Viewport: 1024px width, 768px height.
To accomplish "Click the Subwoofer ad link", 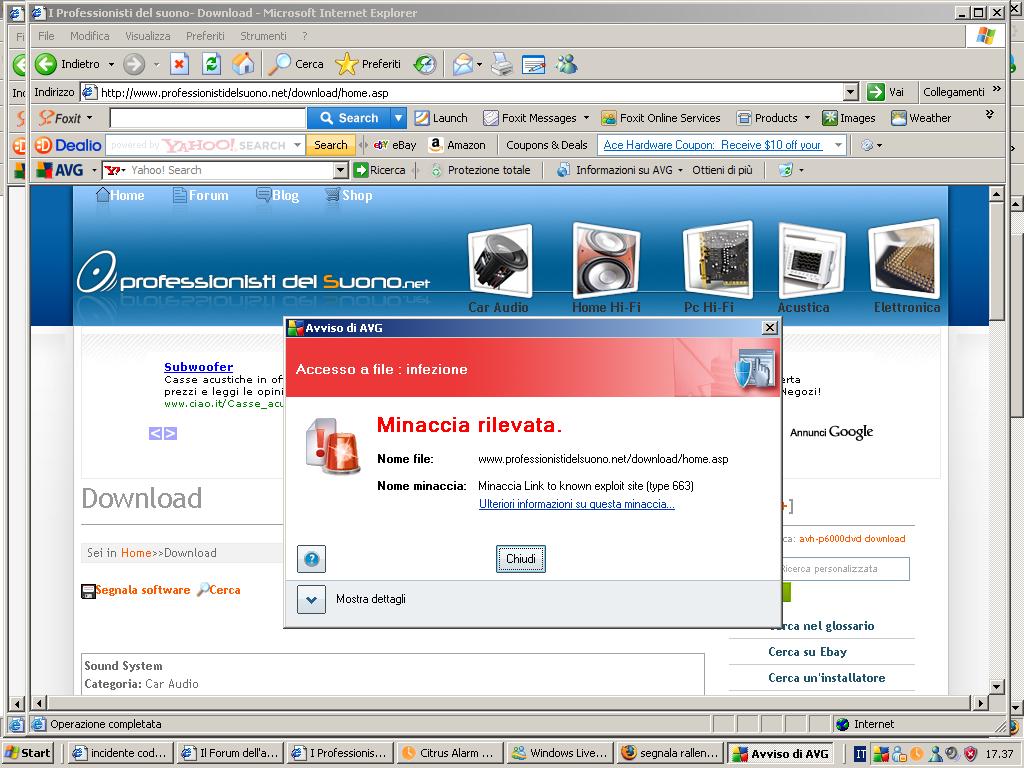I will (x=199, y=367).
